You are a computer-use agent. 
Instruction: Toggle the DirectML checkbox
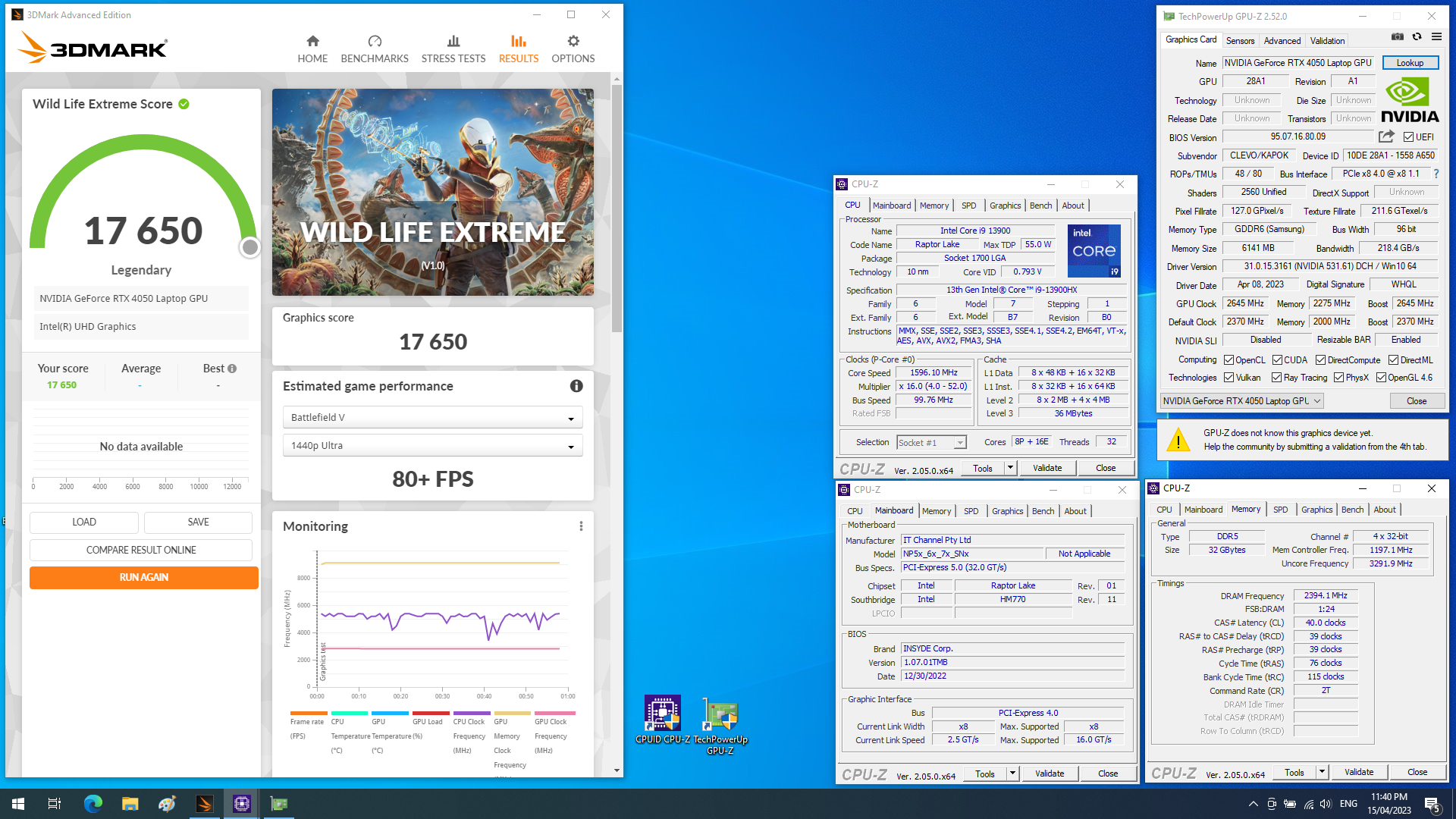[1393, 360]
